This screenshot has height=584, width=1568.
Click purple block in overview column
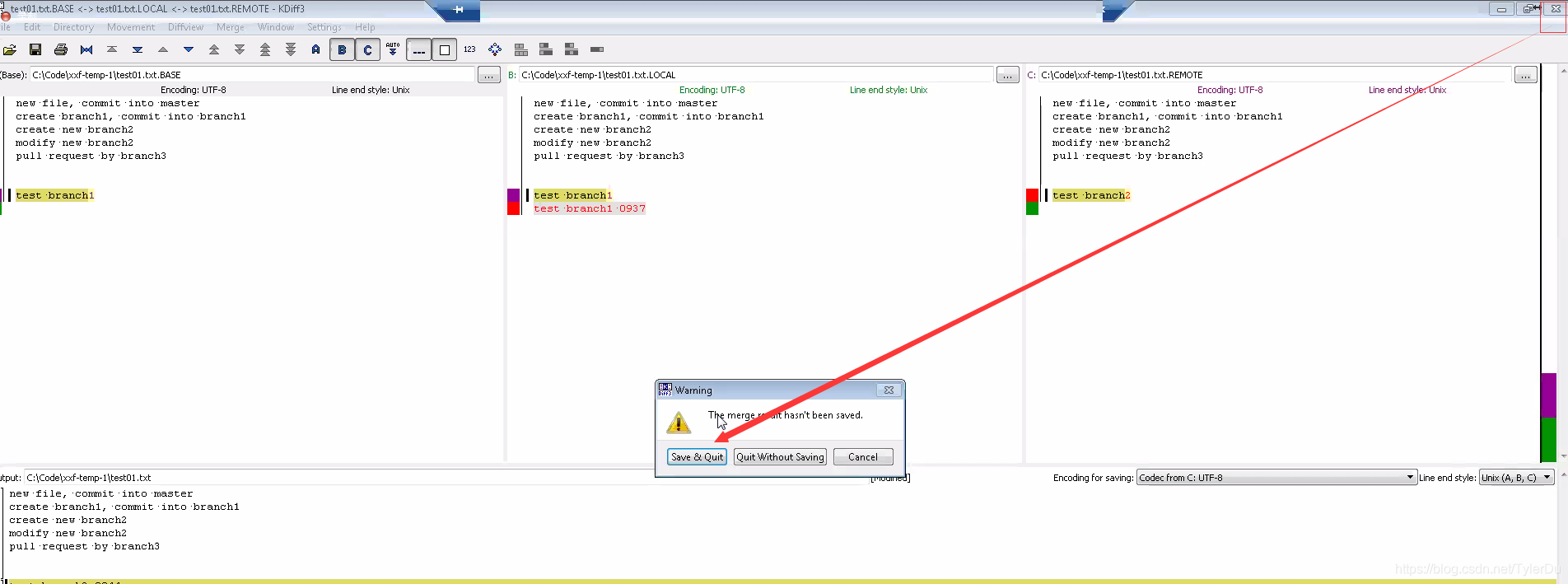coord(1548,395)
